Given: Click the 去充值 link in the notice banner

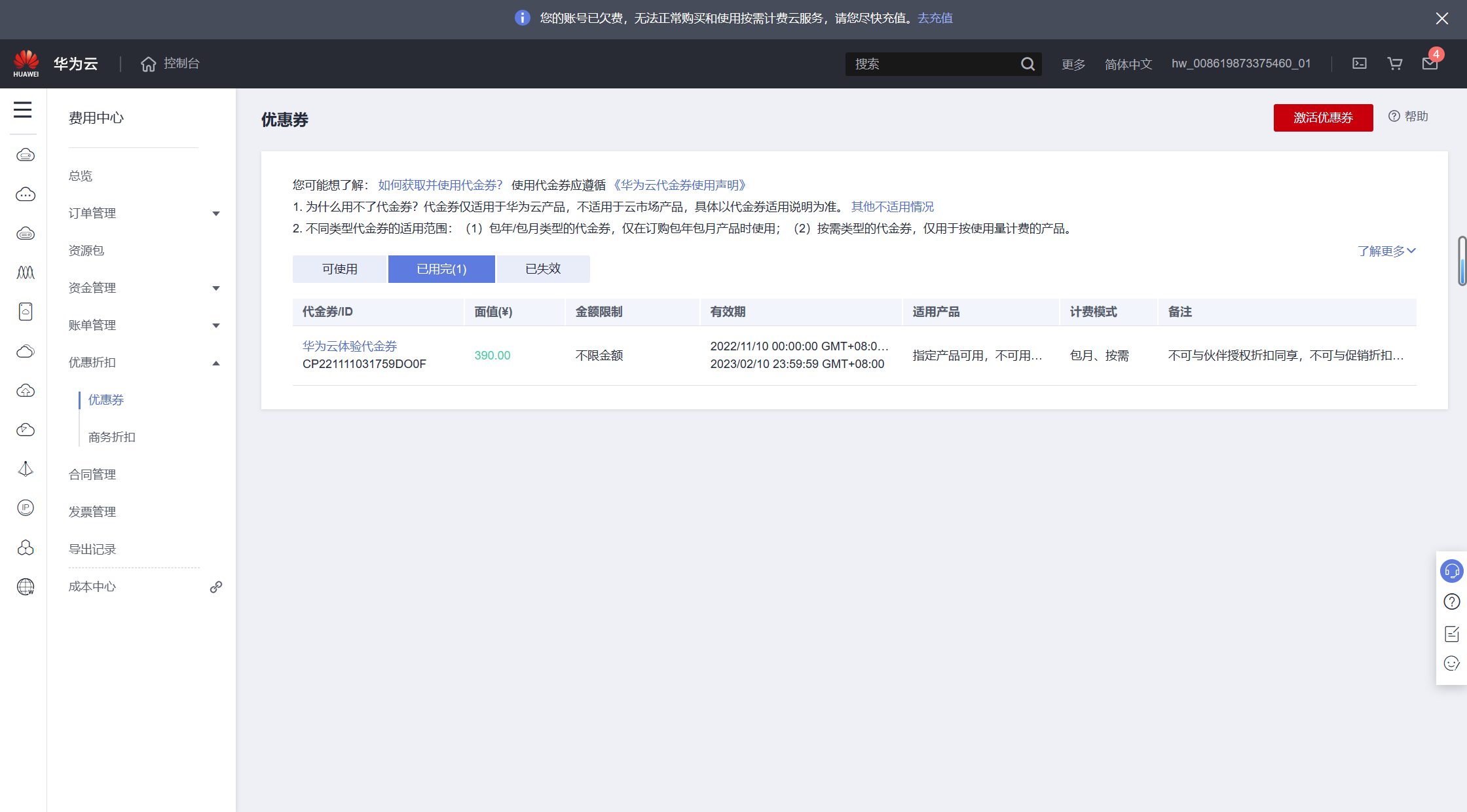Looking at the screenshot, I should click(935, 18).
